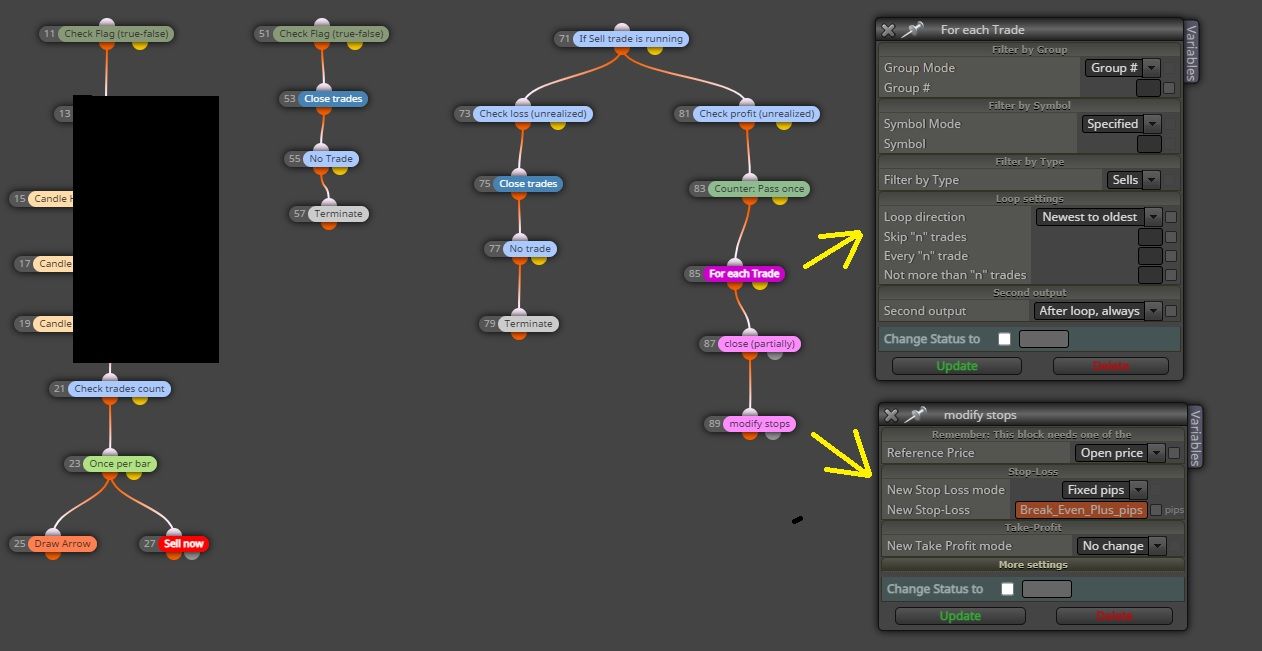The height and width of the screenshot is (651, 1262).
Task: Select the For each Trade block 85
Action: pos(744,274)
